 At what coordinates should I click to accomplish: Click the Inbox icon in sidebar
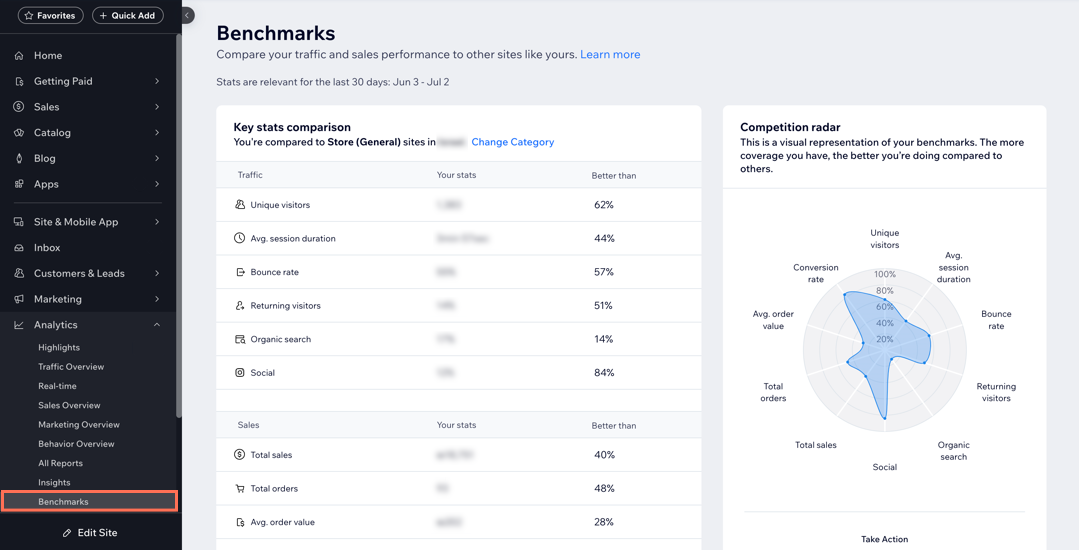[x=19, y=248]
